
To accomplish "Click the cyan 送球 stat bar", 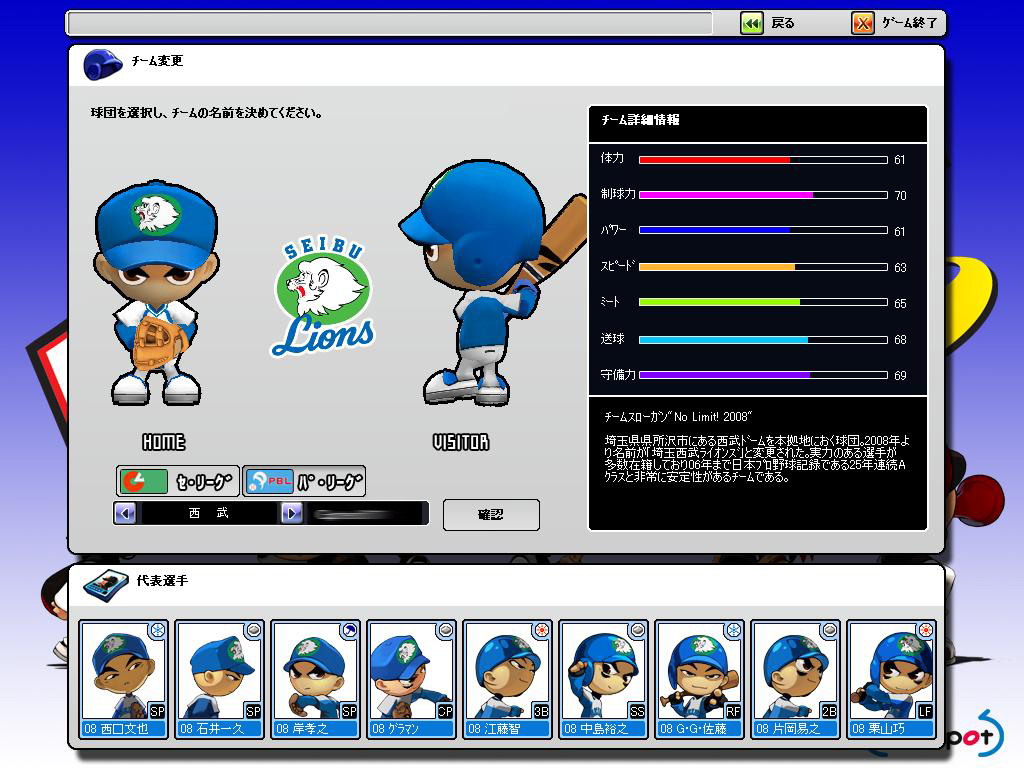I will [x=763, y=340].
